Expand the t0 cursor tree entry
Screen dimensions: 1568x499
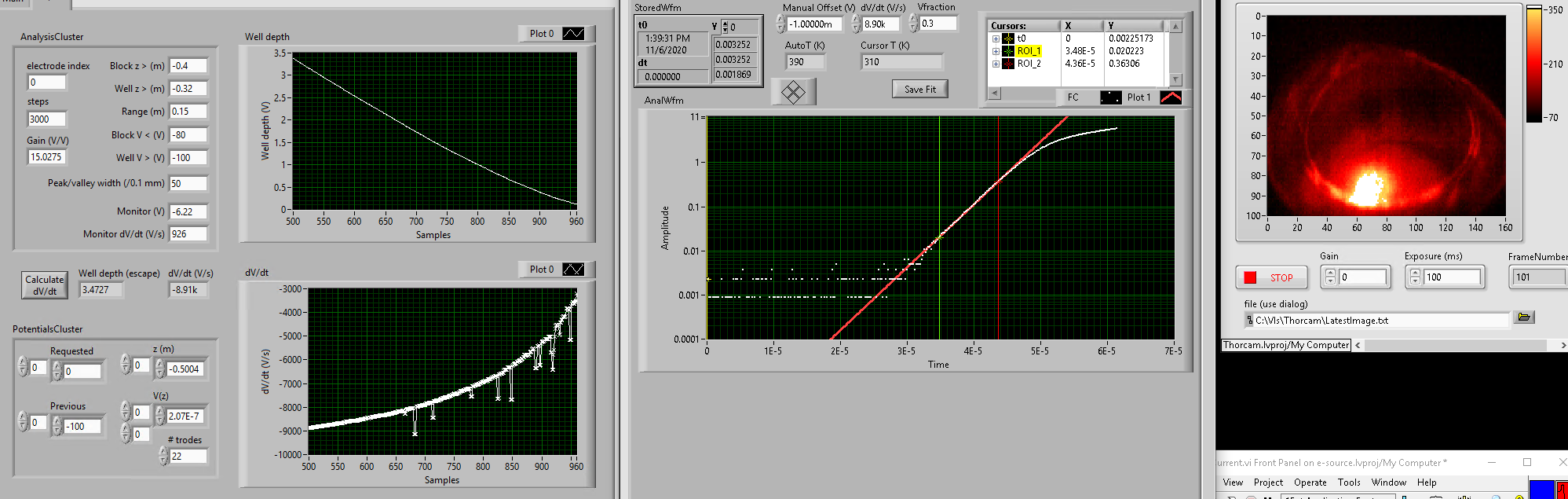pyautogui.click(x=996, y=39)
